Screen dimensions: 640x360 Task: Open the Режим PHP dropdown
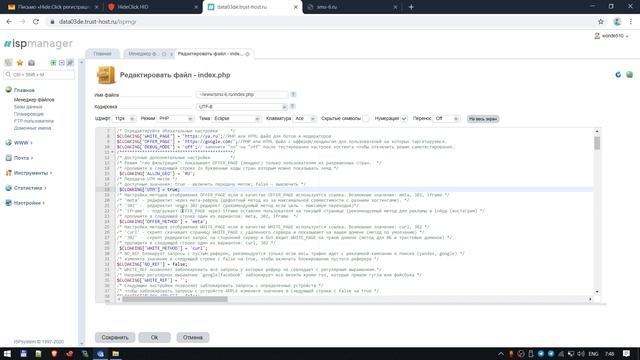175,118
